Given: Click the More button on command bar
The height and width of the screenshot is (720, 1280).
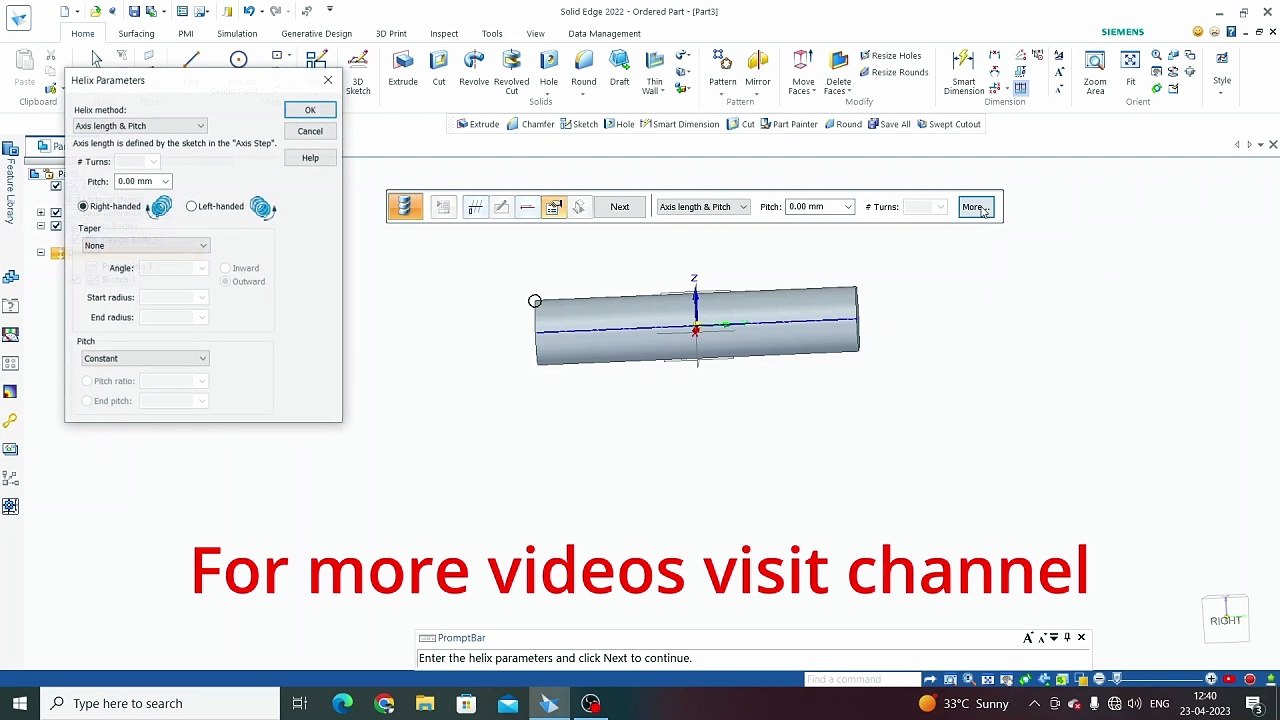Looking at the screenshot, I should pyautogui.click(x=975, y=207).
